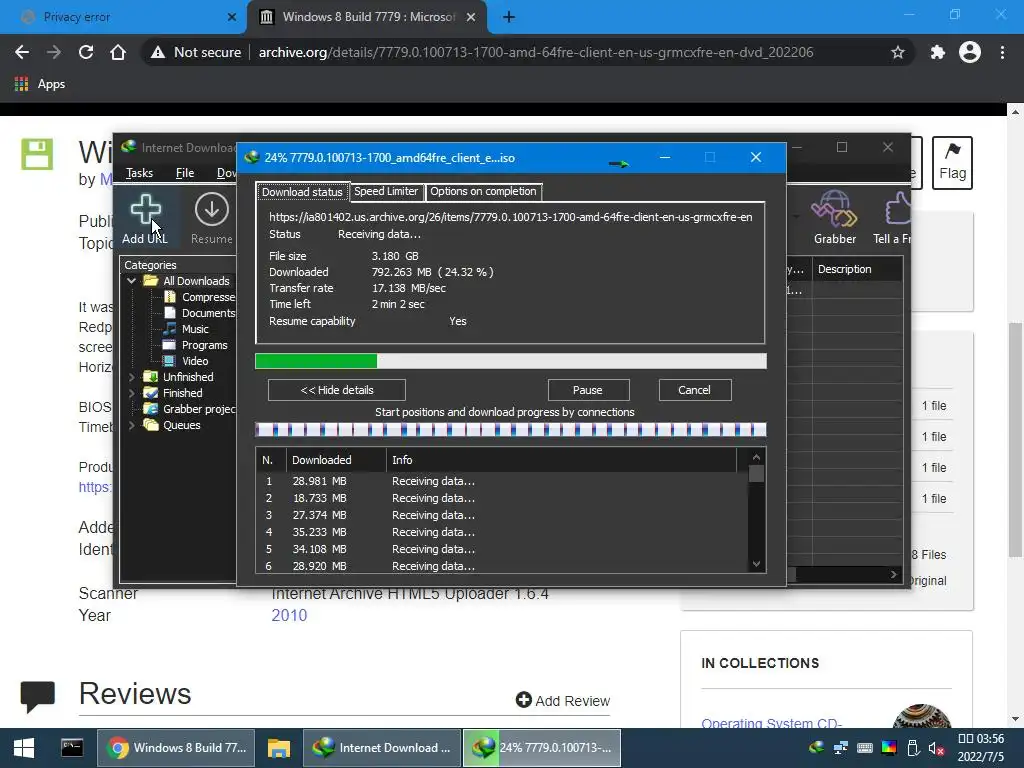Click the Not secure warning icon
The image size is (1024, 768).
click(158, 52)
